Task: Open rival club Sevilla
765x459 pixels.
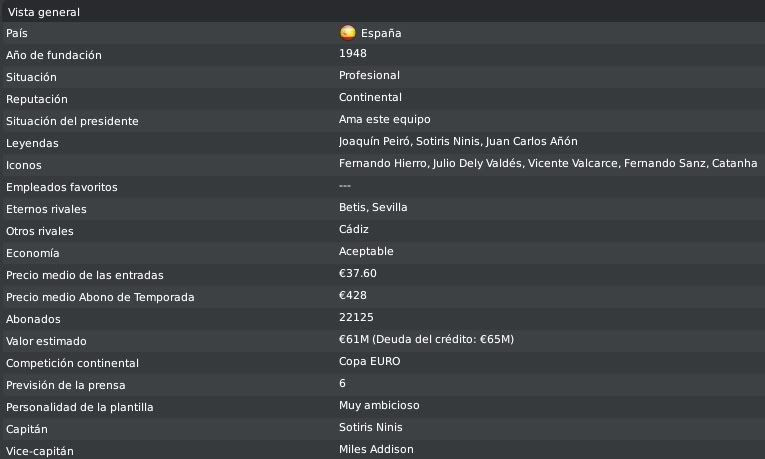Action: click(x=390, y=207)
